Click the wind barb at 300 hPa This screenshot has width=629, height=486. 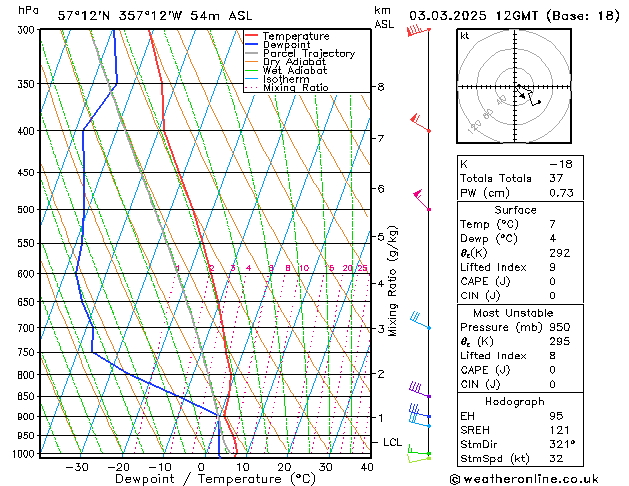(416, 32)
